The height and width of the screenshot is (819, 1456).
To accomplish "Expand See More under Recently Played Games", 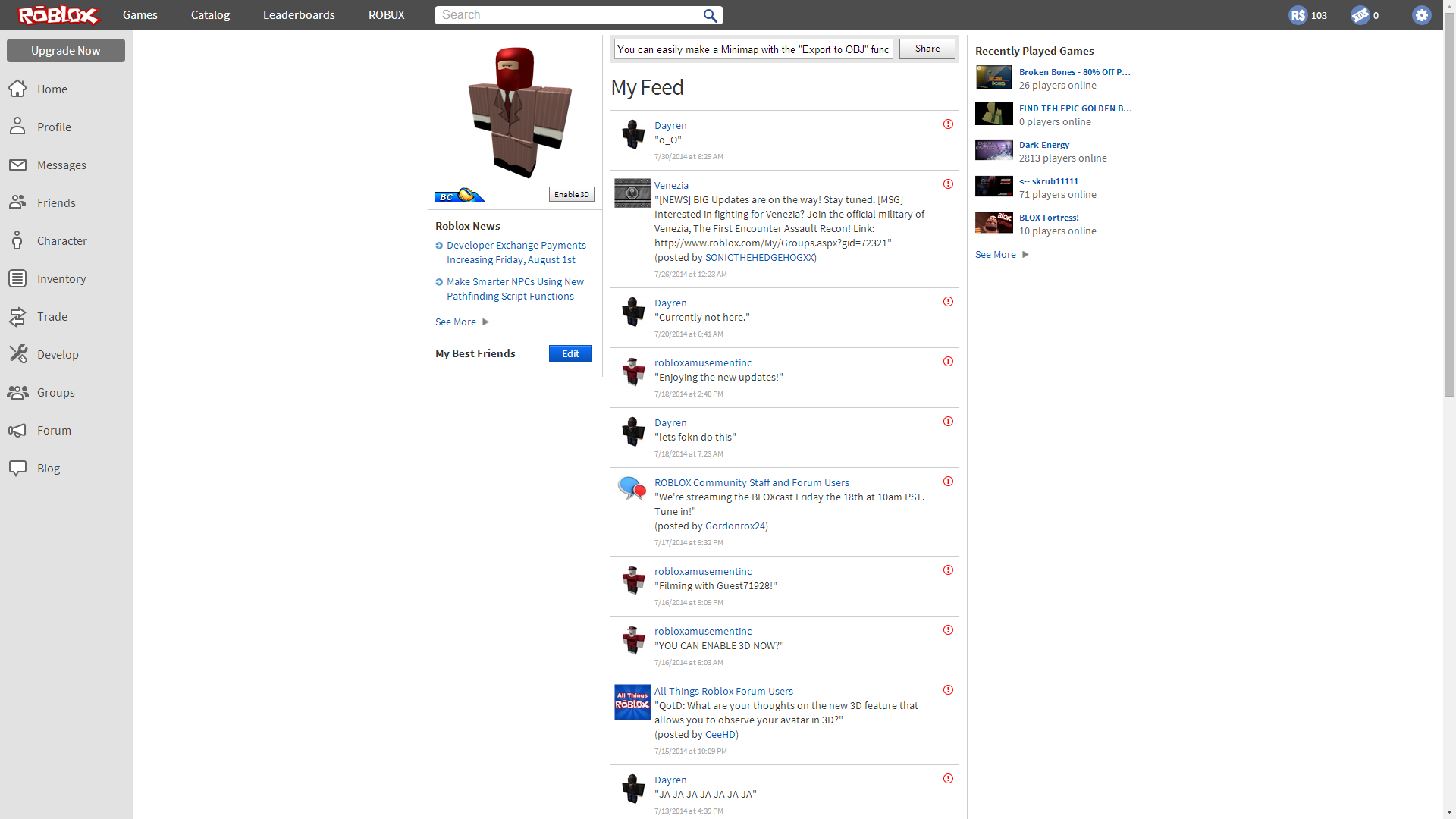I will tap(1002, 255).
